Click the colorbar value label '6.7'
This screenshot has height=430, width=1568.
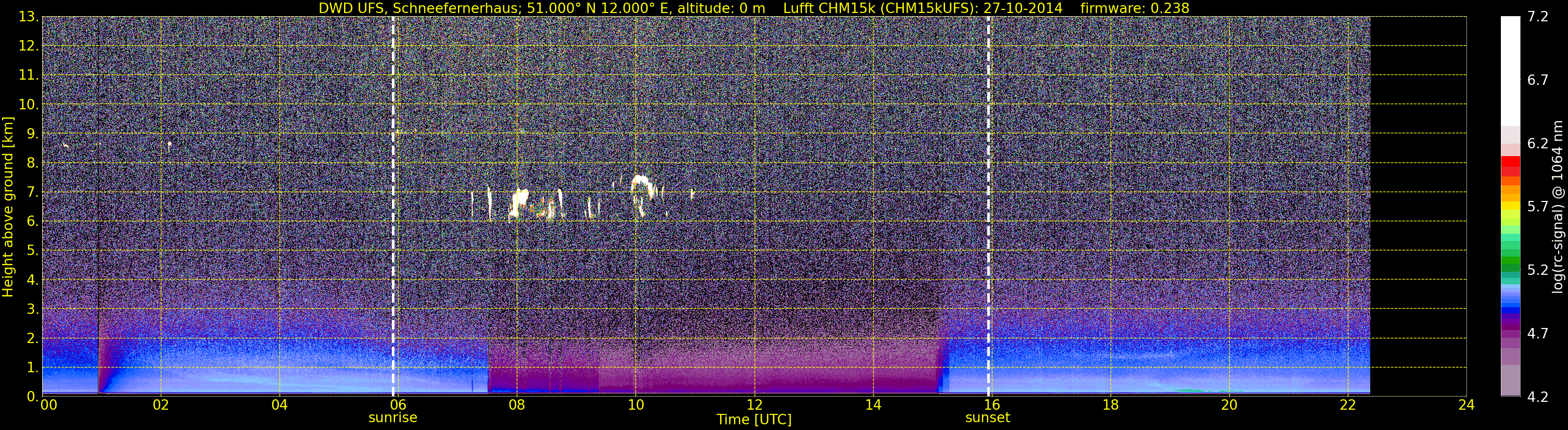(x=1538, y=80)
